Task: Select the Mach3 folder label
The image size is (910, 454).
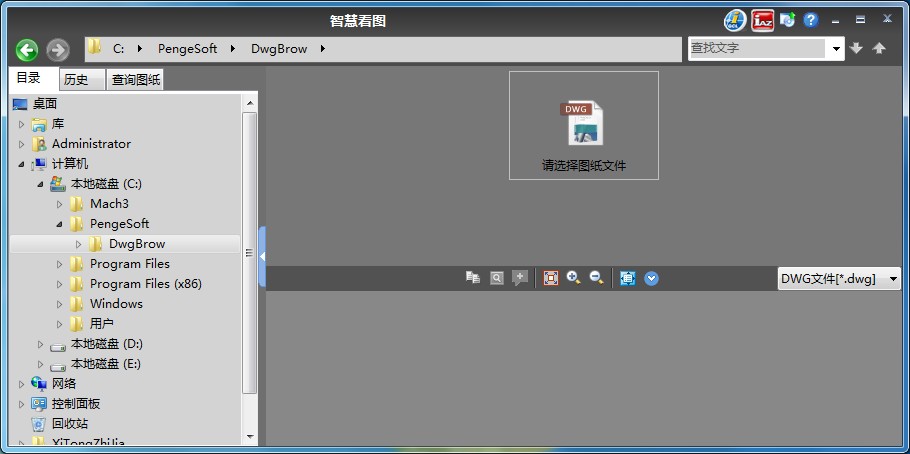Action: 109,204
